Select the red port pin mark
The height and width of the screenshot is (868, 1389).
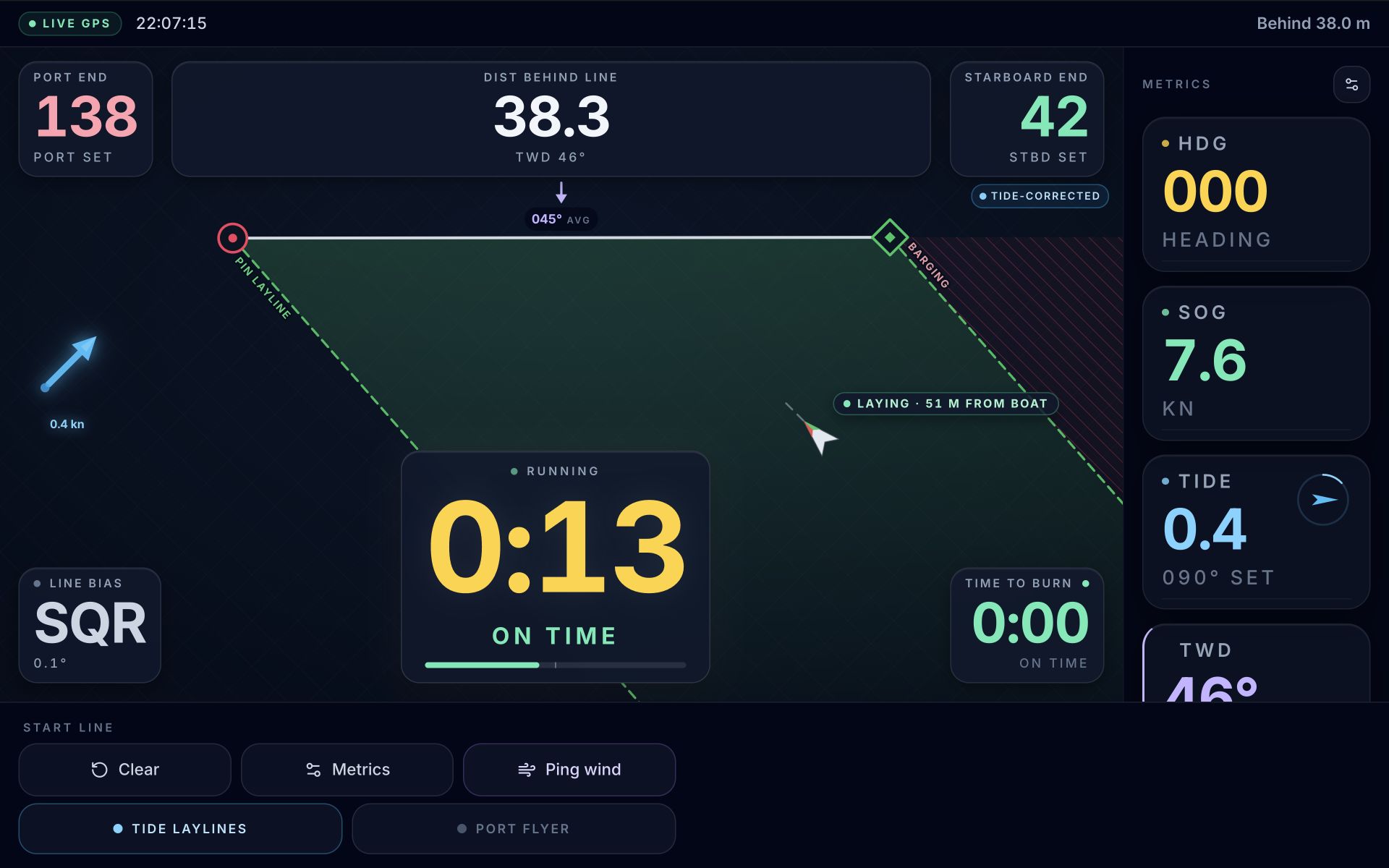pos(233,238)
